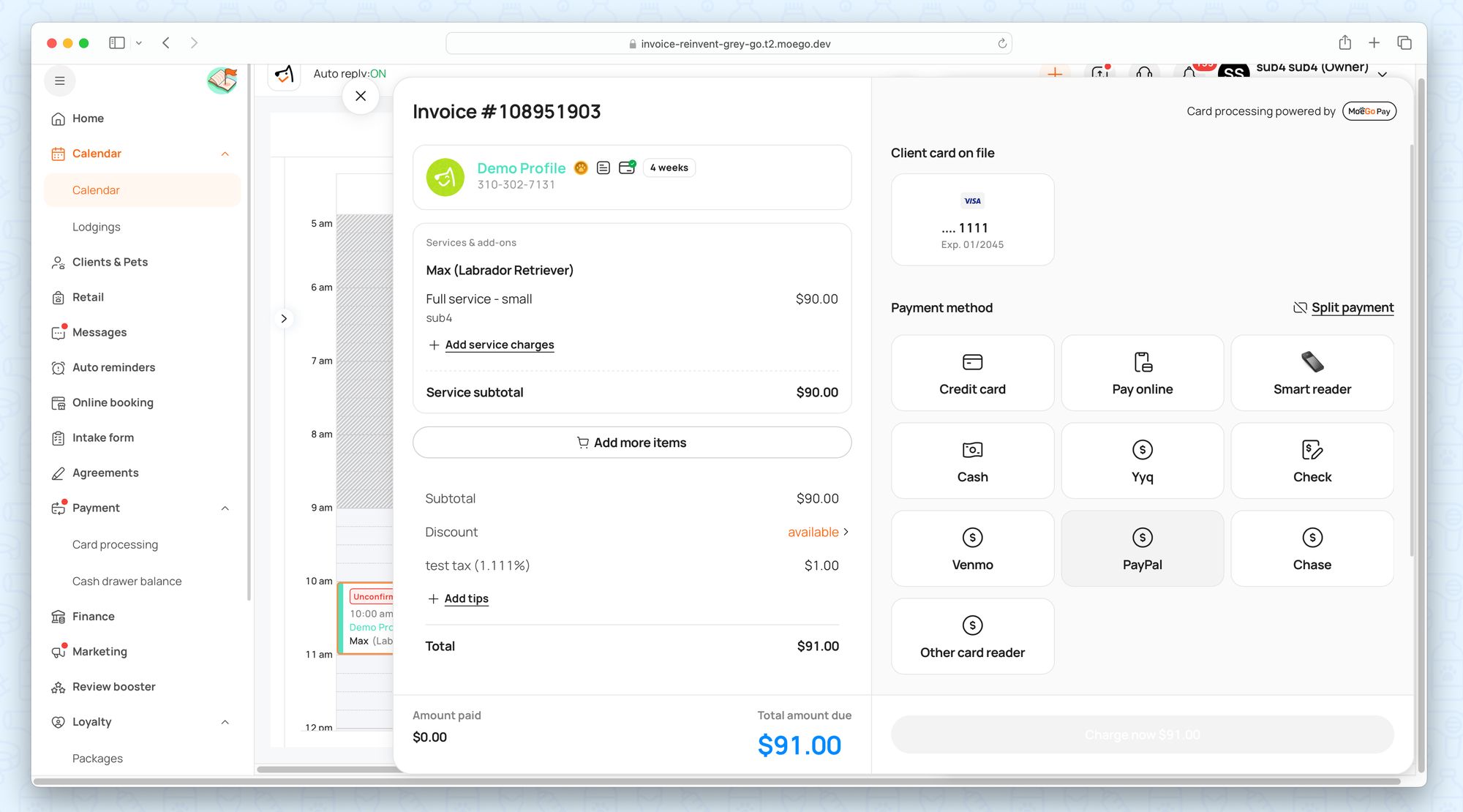Open the Unconfirmed 10:00 am appointment
Viewport: 1463px width, 812px height.
367,618
